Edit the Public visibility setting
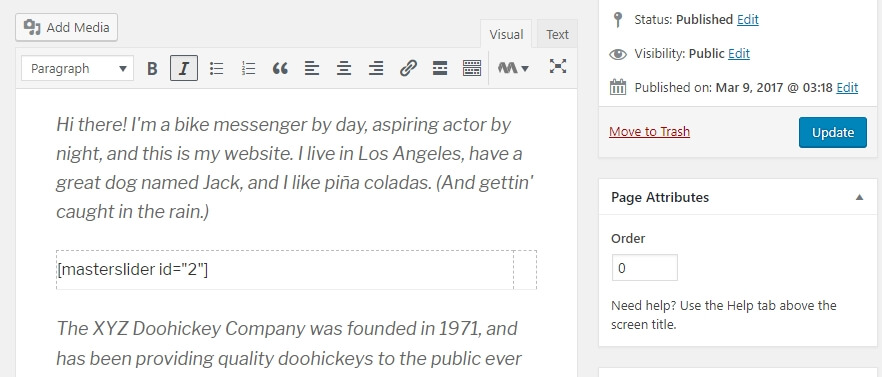Screen dimensions: 882x377 [x=739, y=54]
